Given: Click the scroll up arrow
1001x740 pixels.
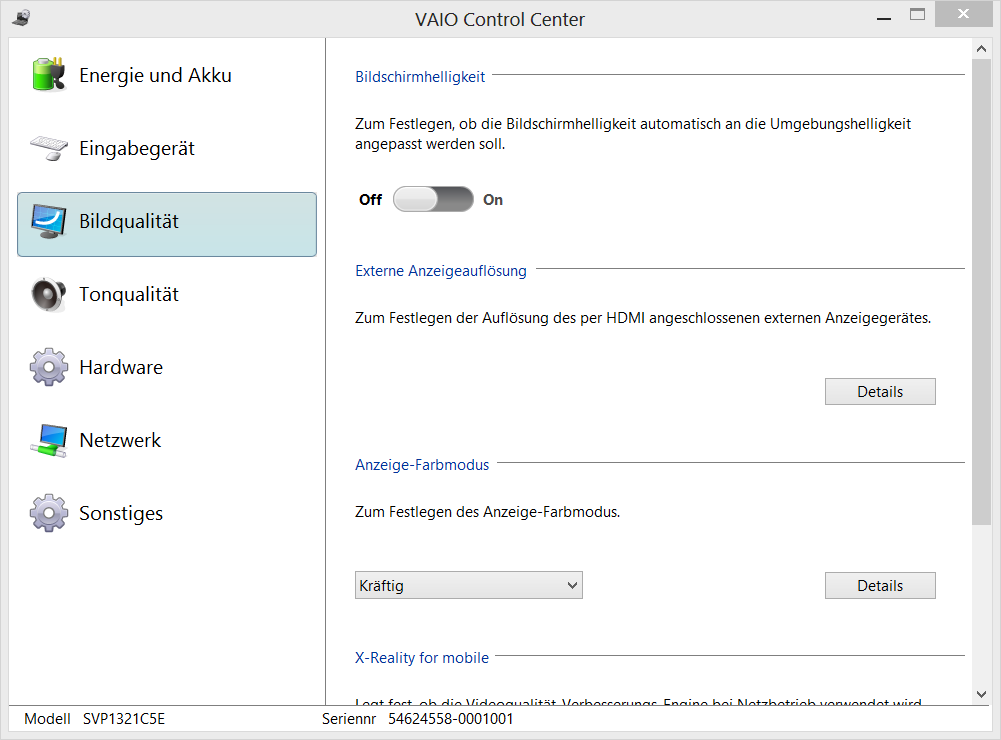Looking at the screenshot, I should coord(981,51).
